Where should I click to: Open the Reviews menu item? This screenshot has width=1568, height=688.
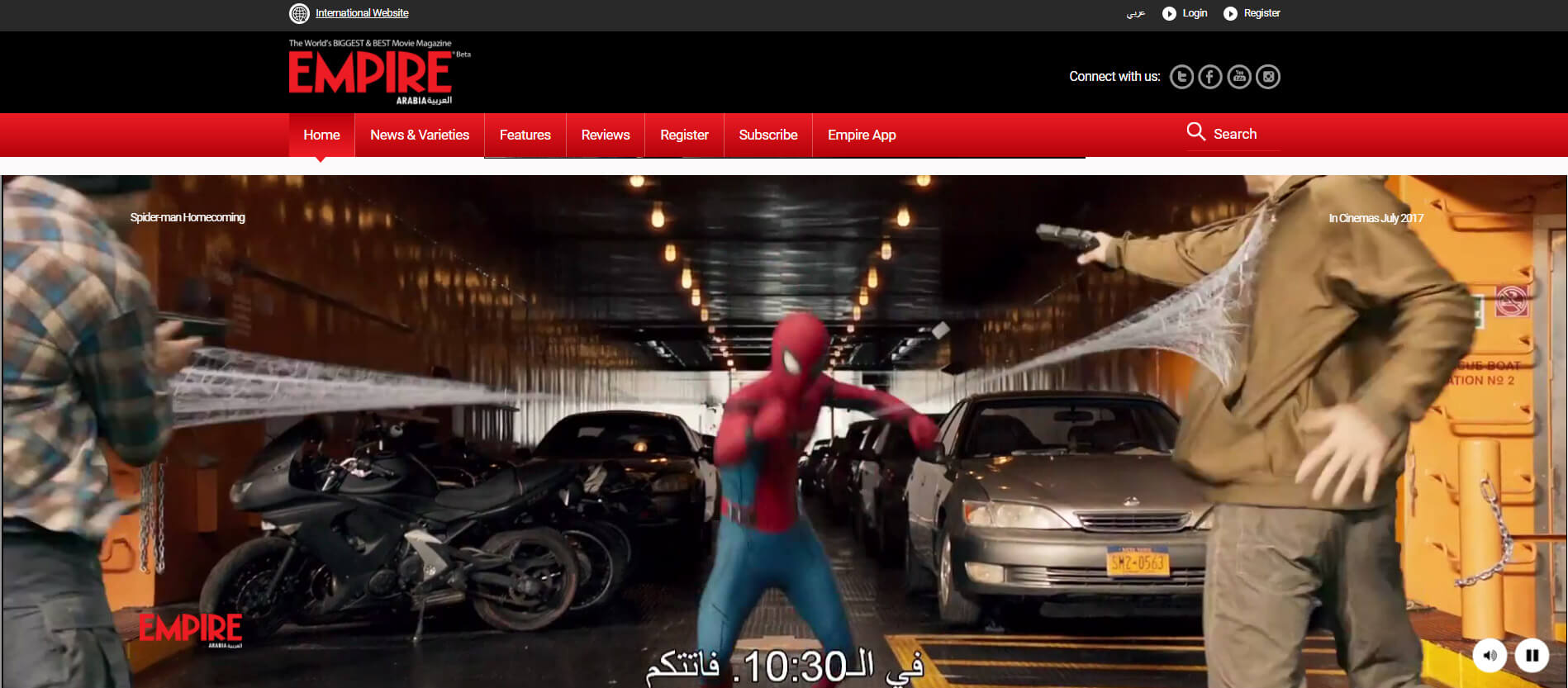(606, 135)
